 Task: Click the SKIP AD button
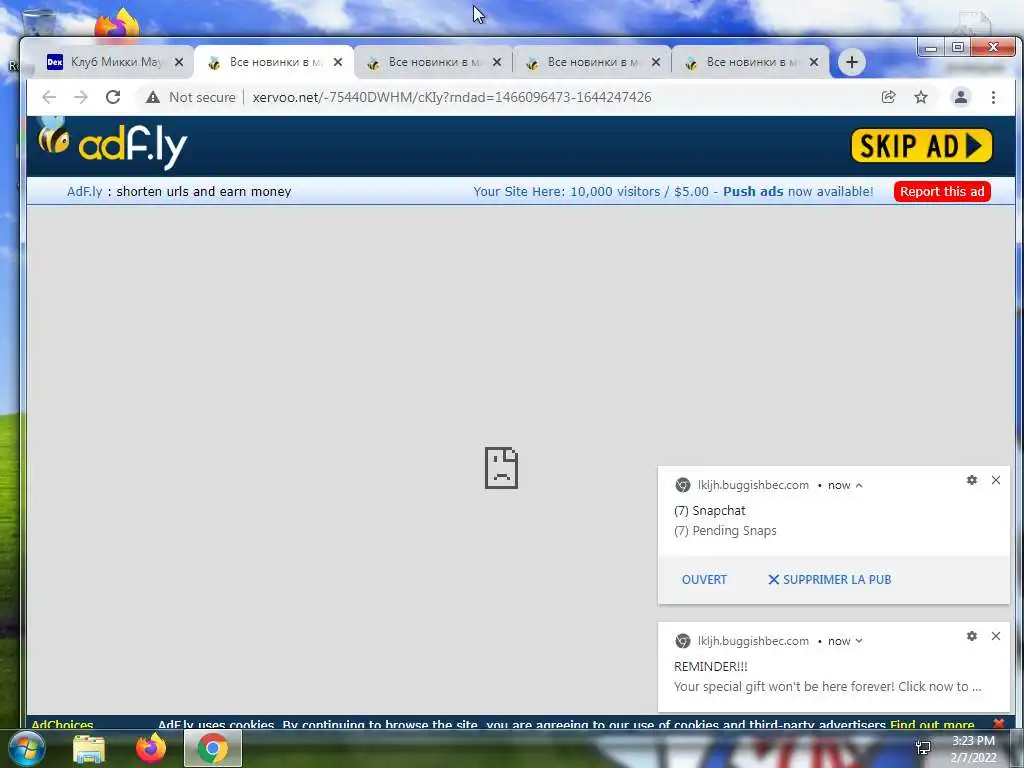pos(921,145)
